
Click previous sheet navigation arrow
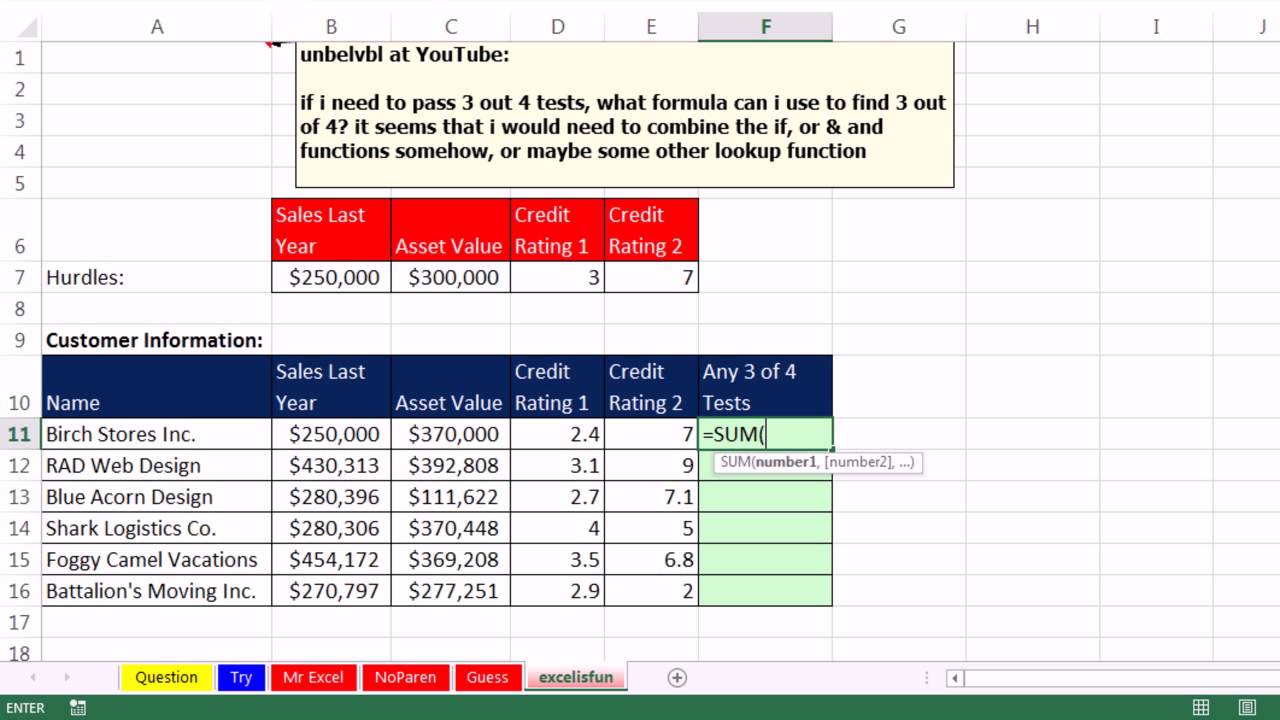34,678
